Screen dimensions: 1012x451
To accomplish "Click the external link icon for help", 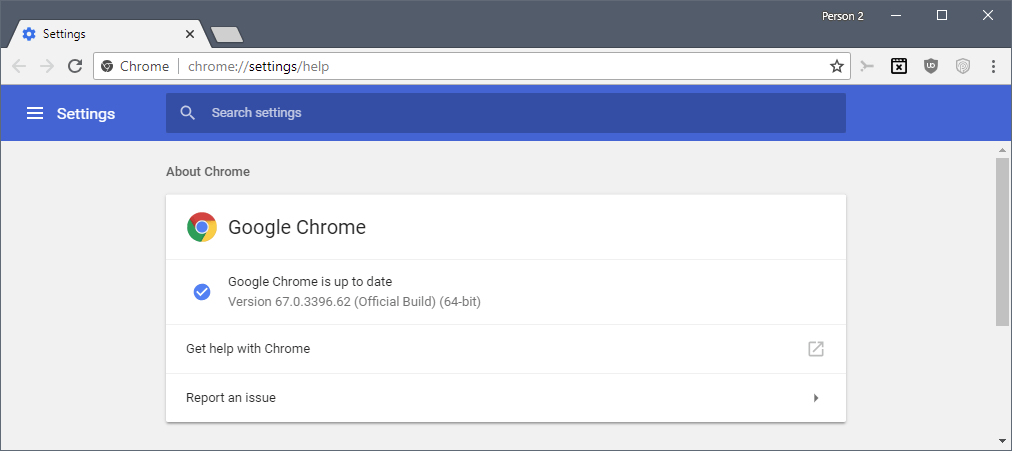I will [x=816, y=349].
